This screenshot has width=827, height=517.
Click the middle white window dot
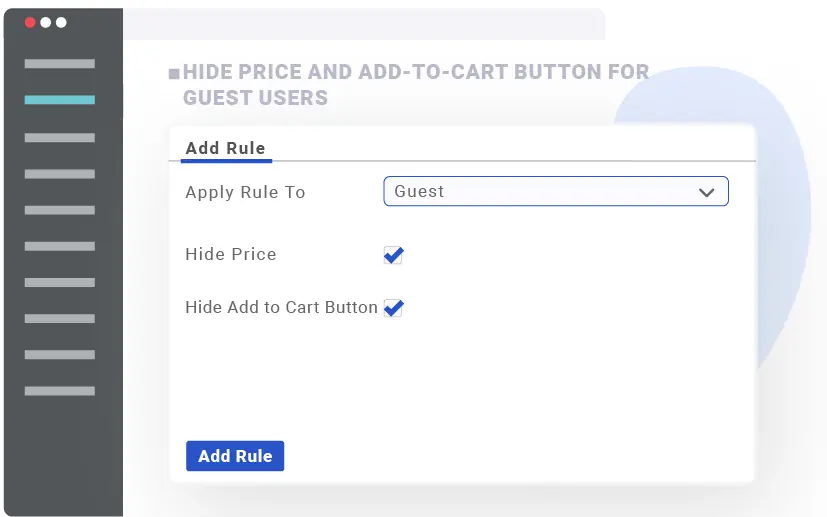[46, 22]
